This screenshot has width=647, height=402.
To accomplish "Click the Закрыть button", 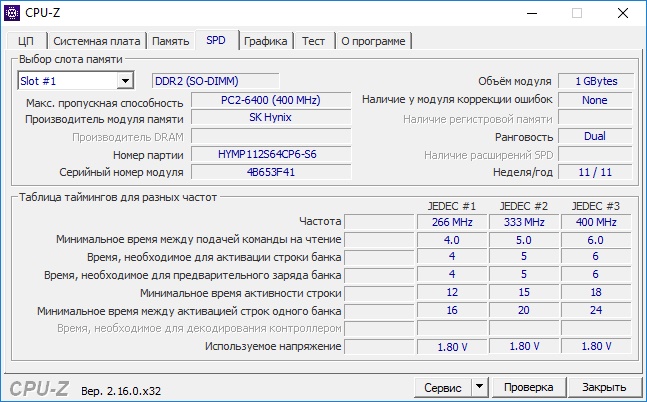I will [604, 387].
